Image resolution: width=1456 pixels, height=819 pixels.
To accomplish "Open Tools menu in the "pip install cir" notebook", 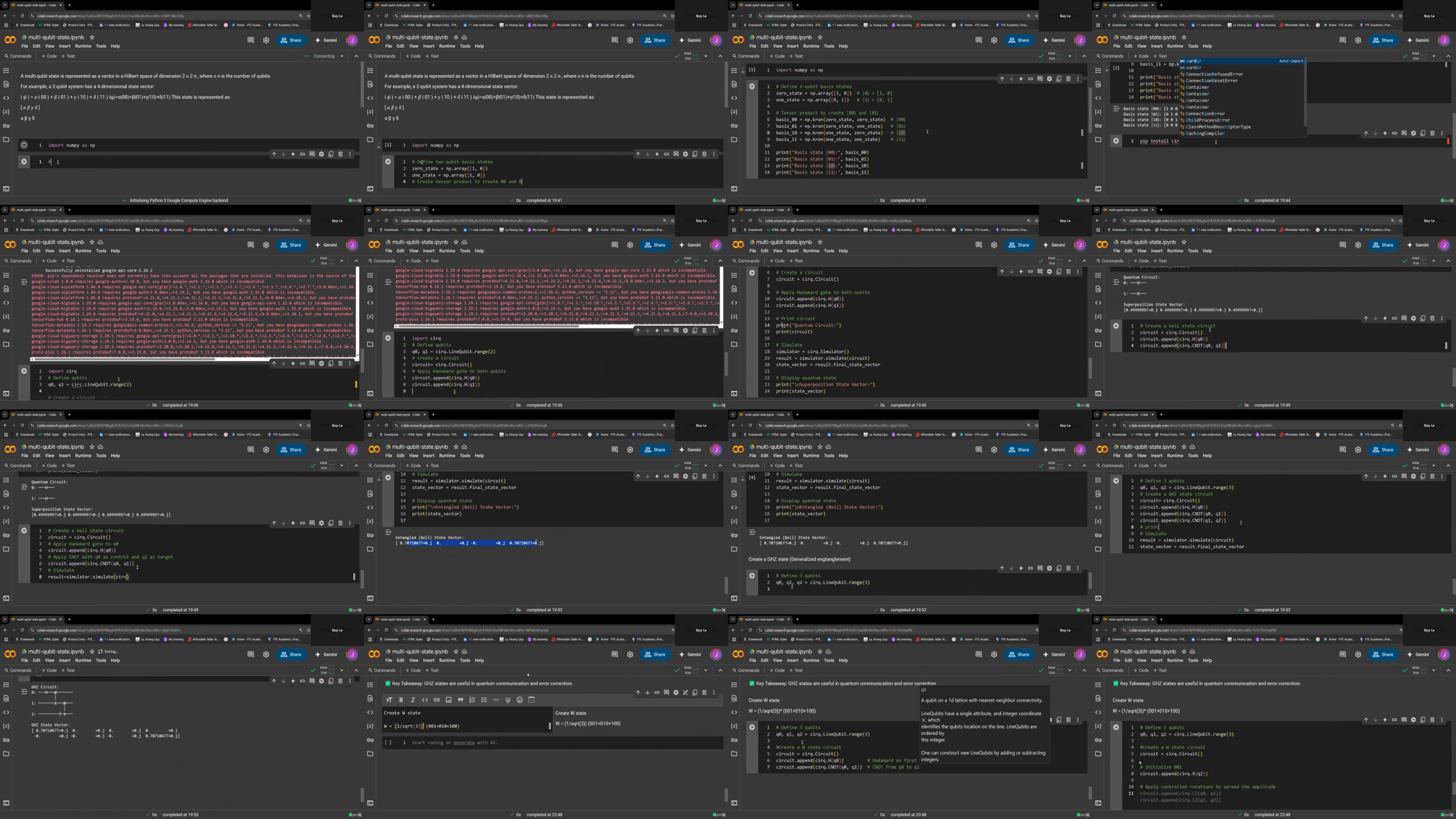I will point(1193,46).
